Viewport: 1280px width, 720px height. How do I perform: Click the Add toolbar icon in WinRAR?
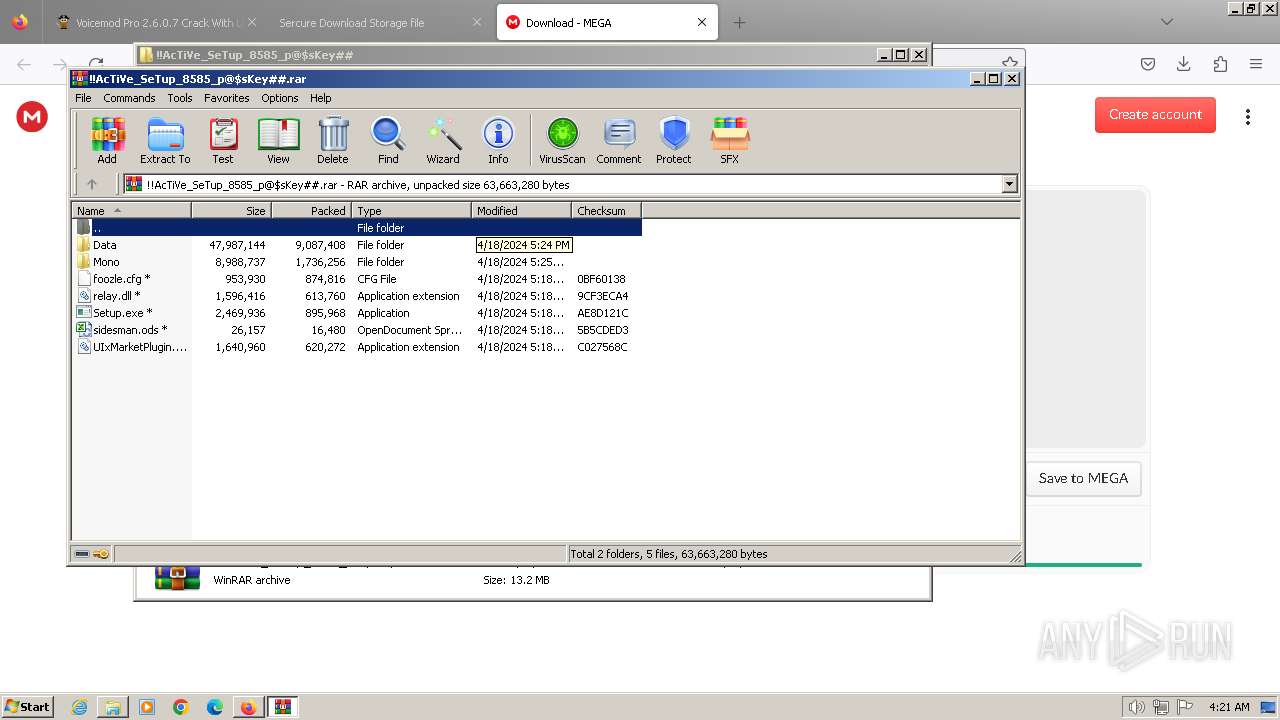pos(107,140)
